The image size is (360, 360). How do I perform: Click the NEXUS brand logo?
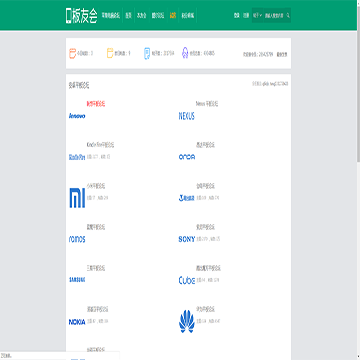[x=187, y=116]
